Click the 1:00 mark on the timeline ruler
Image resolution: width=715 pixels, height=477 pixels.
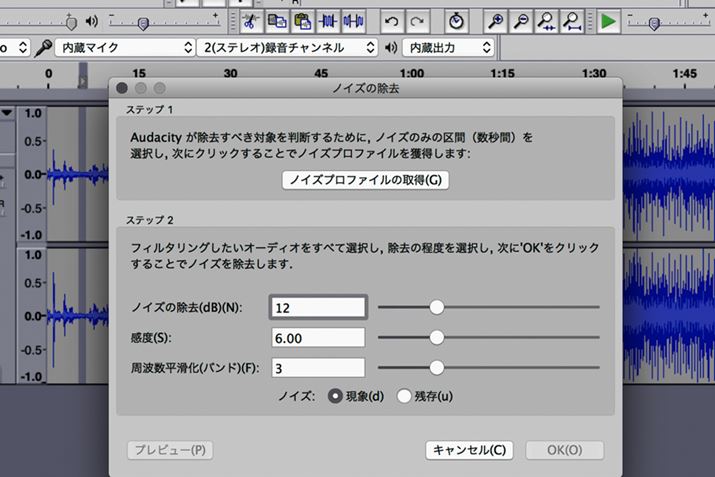click(411, 73)
